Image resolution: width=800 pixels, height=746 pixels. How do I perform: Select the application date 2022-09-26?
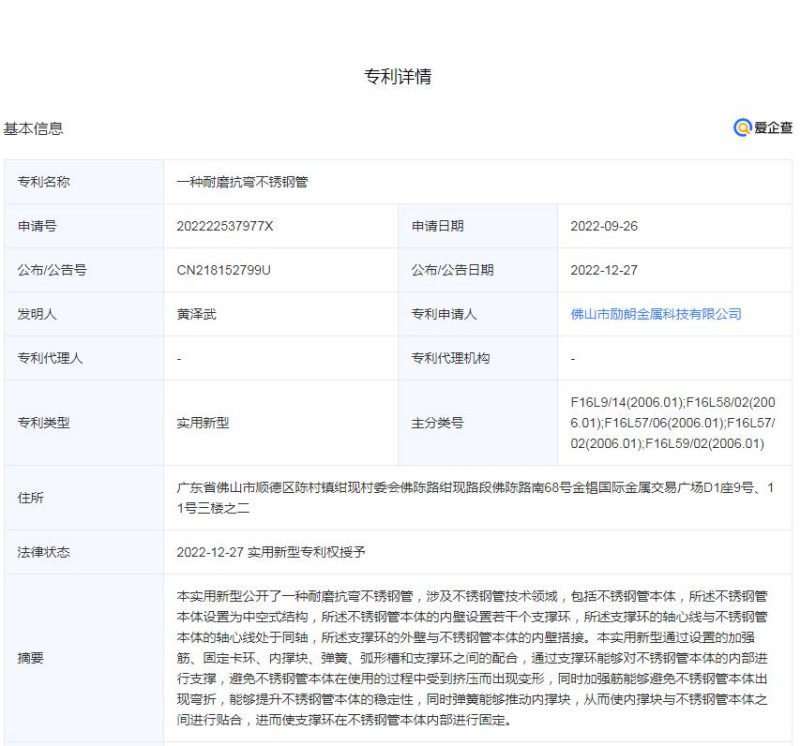click(604, 226)
